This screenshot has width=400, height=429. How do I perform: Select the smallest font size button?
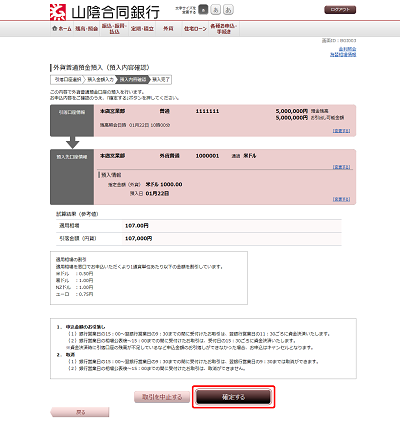click(x=203, y=10)
